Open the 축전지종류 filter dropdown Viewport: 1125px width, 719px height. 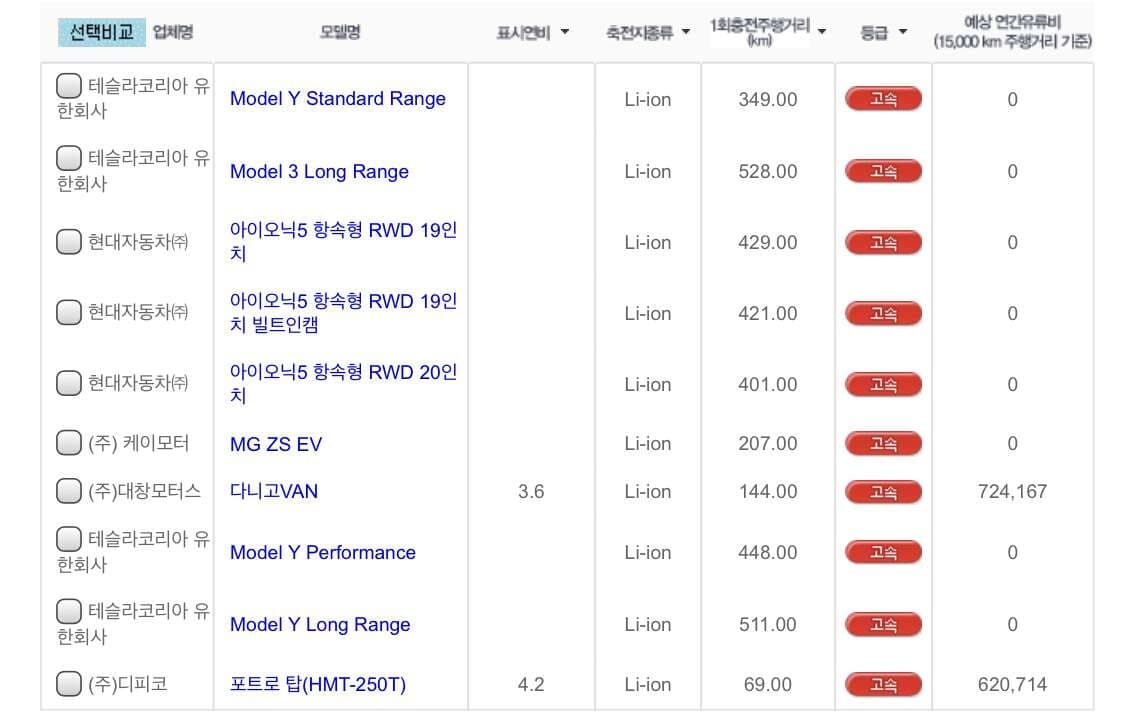click(x=684, y=31)
